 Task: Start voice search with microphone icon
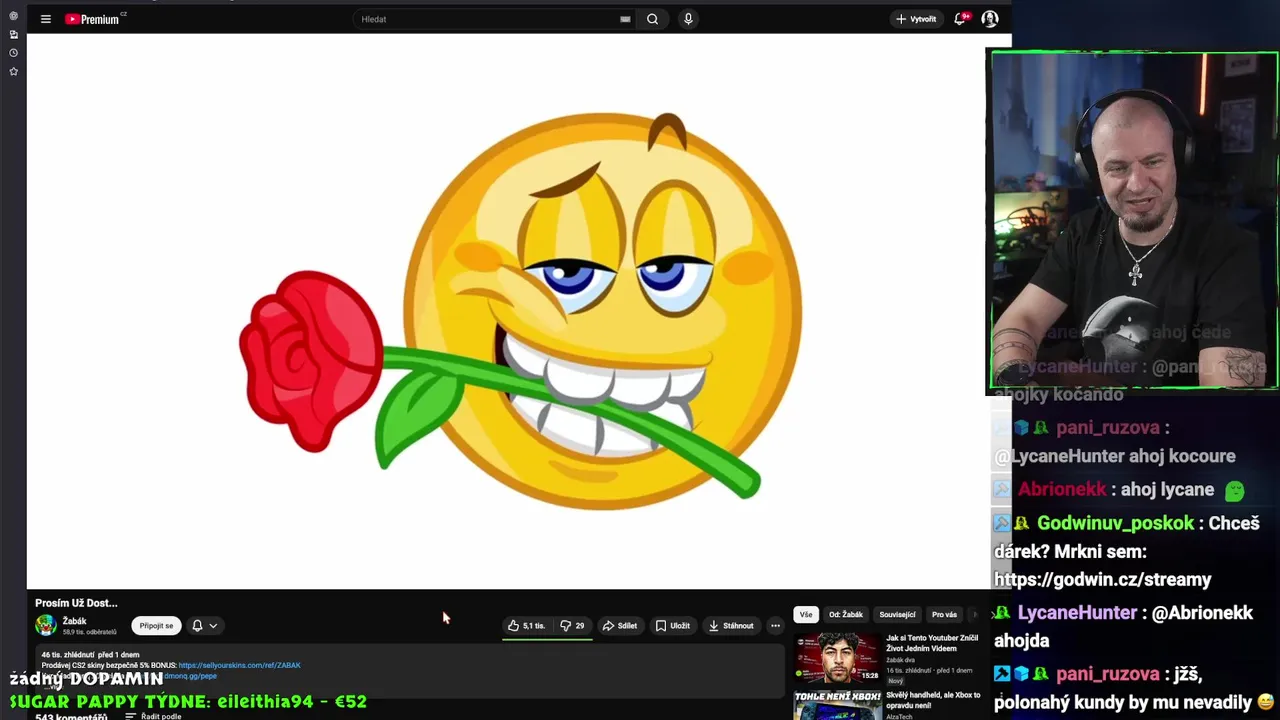[x=688, y=19]
